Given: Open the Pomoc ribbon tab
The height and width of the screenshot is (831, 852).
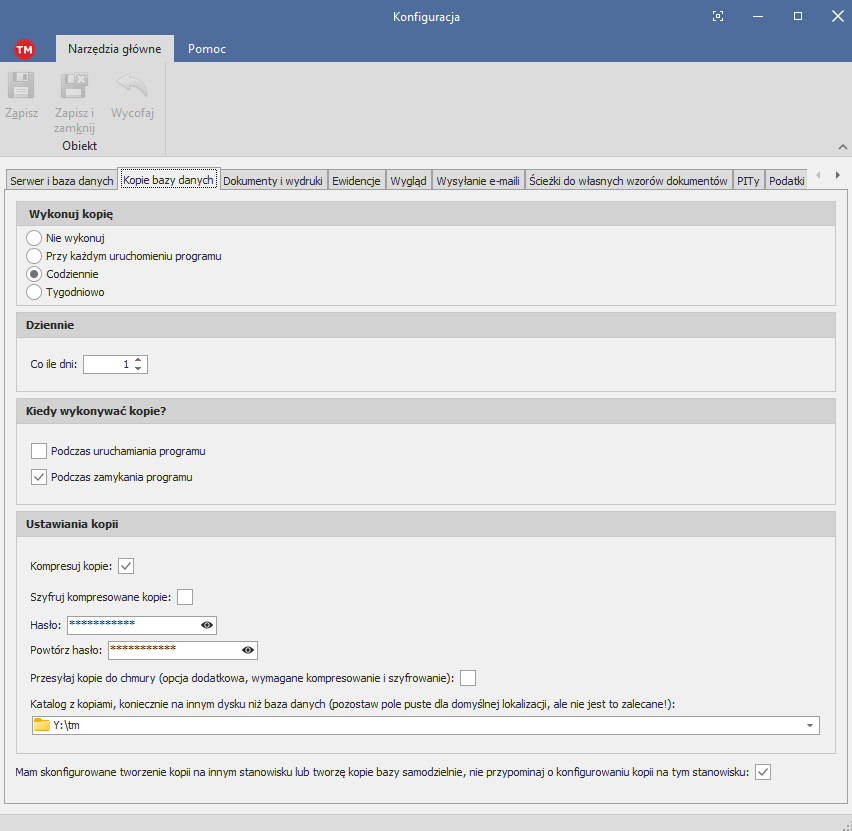Looking at the screenshot, I should pos(206,49).
